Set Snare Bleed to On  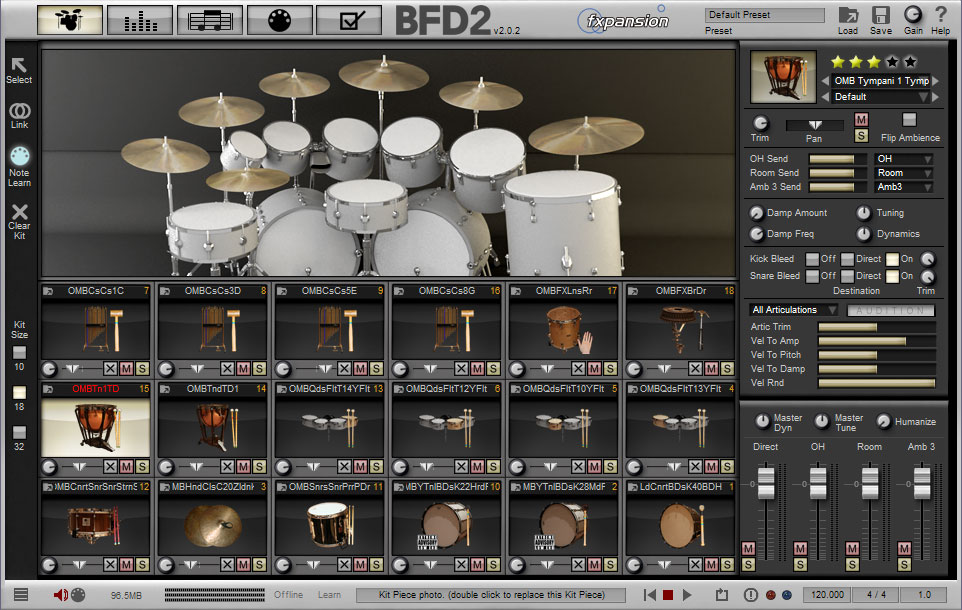[x=892, y=276]
